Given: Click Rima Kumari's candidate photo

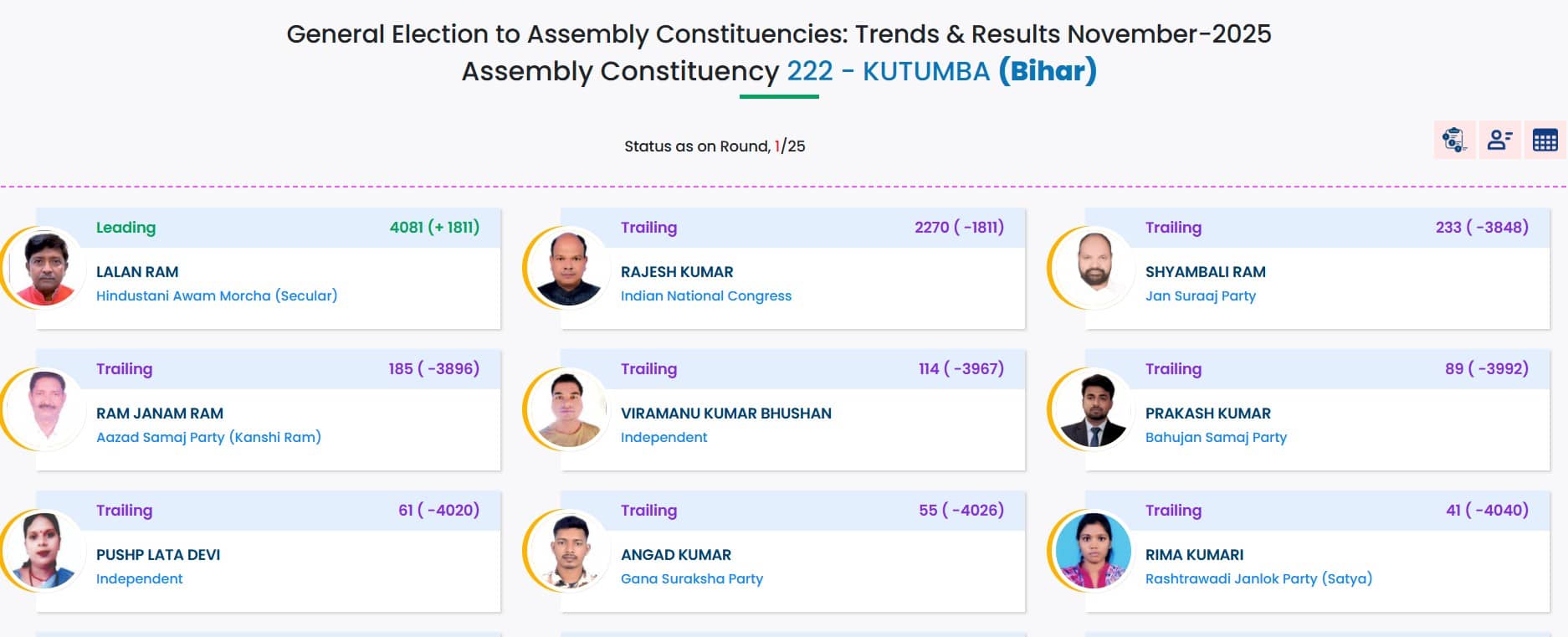Looking at the screenshot, I should [1094, 551].
